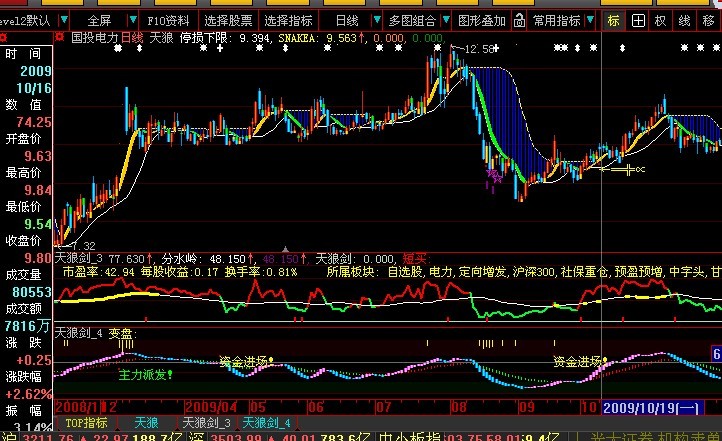Toggle the 权 adjustment button

(660, 21)
